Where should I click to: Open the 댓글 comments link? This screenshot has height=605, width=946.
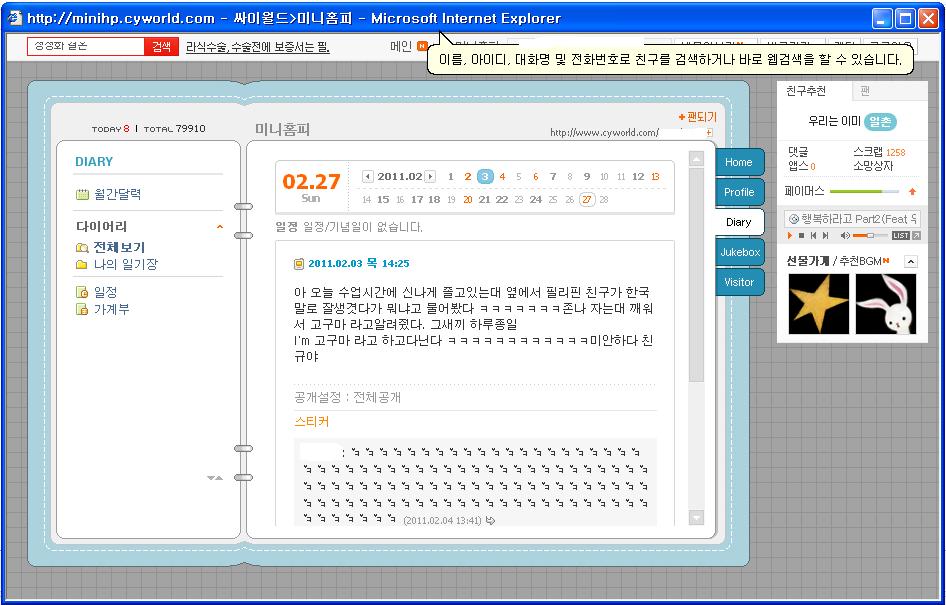coord(798,152)
